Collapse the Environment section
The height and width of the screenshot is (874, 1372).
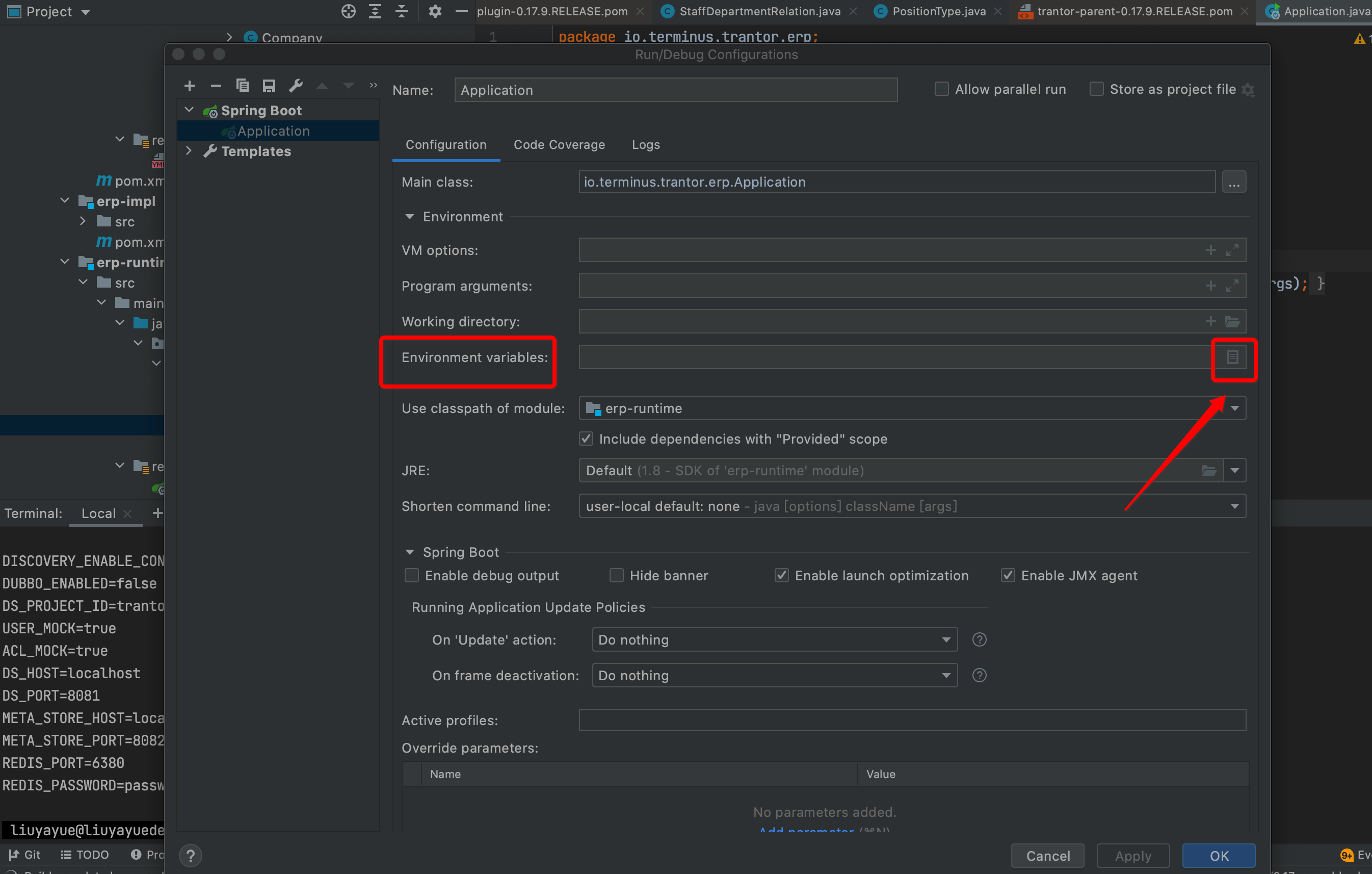(410, 217)
